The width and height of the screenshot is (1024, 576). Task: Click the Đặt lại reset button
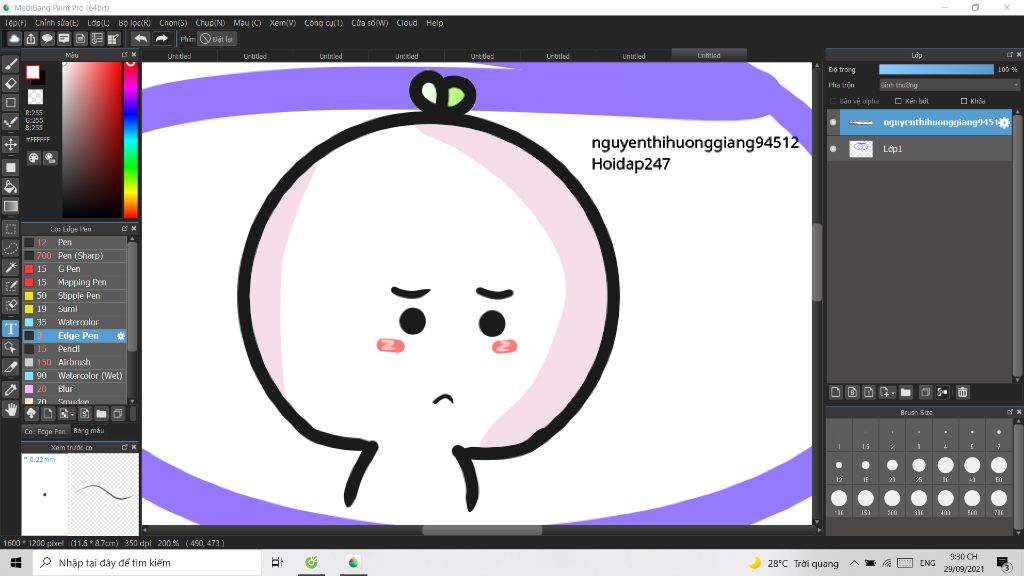point(217,39)
